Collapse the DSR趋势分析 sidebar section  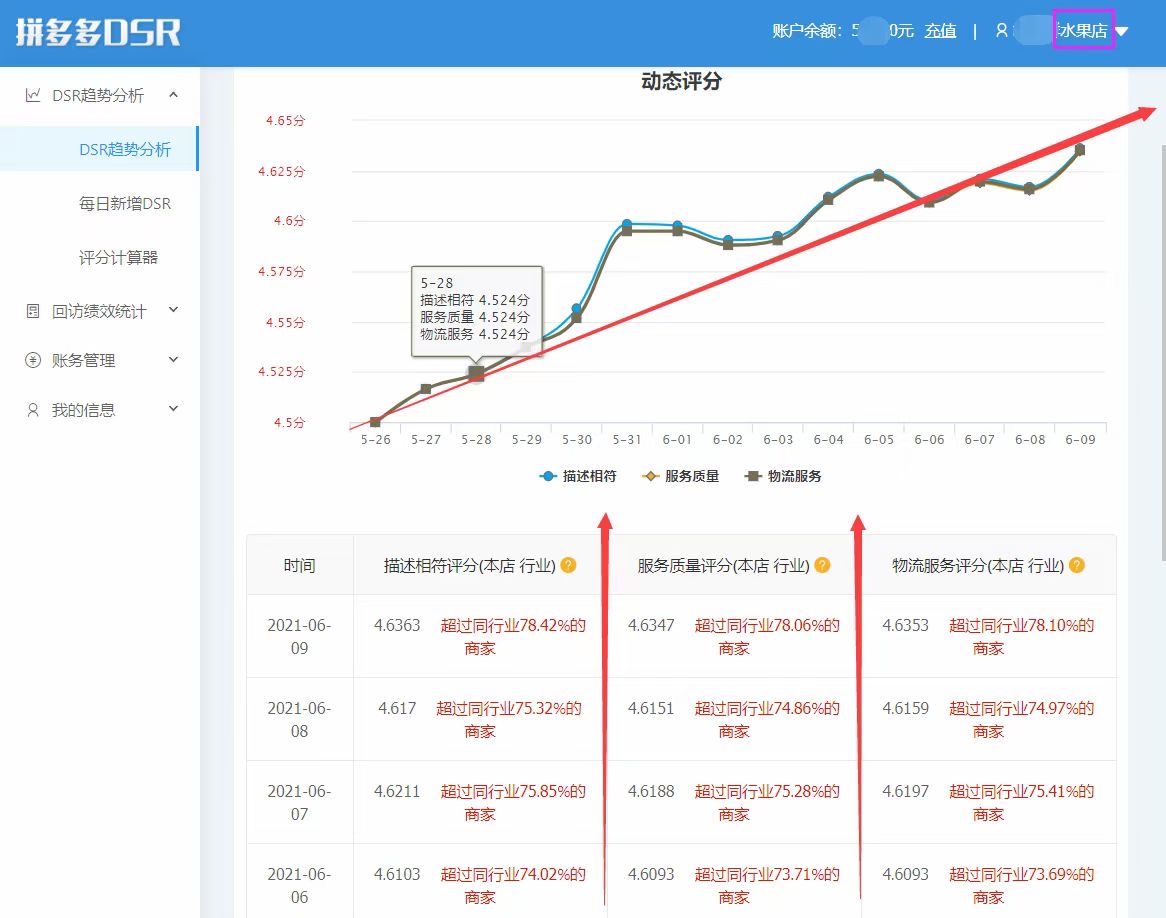click(173, 94)
